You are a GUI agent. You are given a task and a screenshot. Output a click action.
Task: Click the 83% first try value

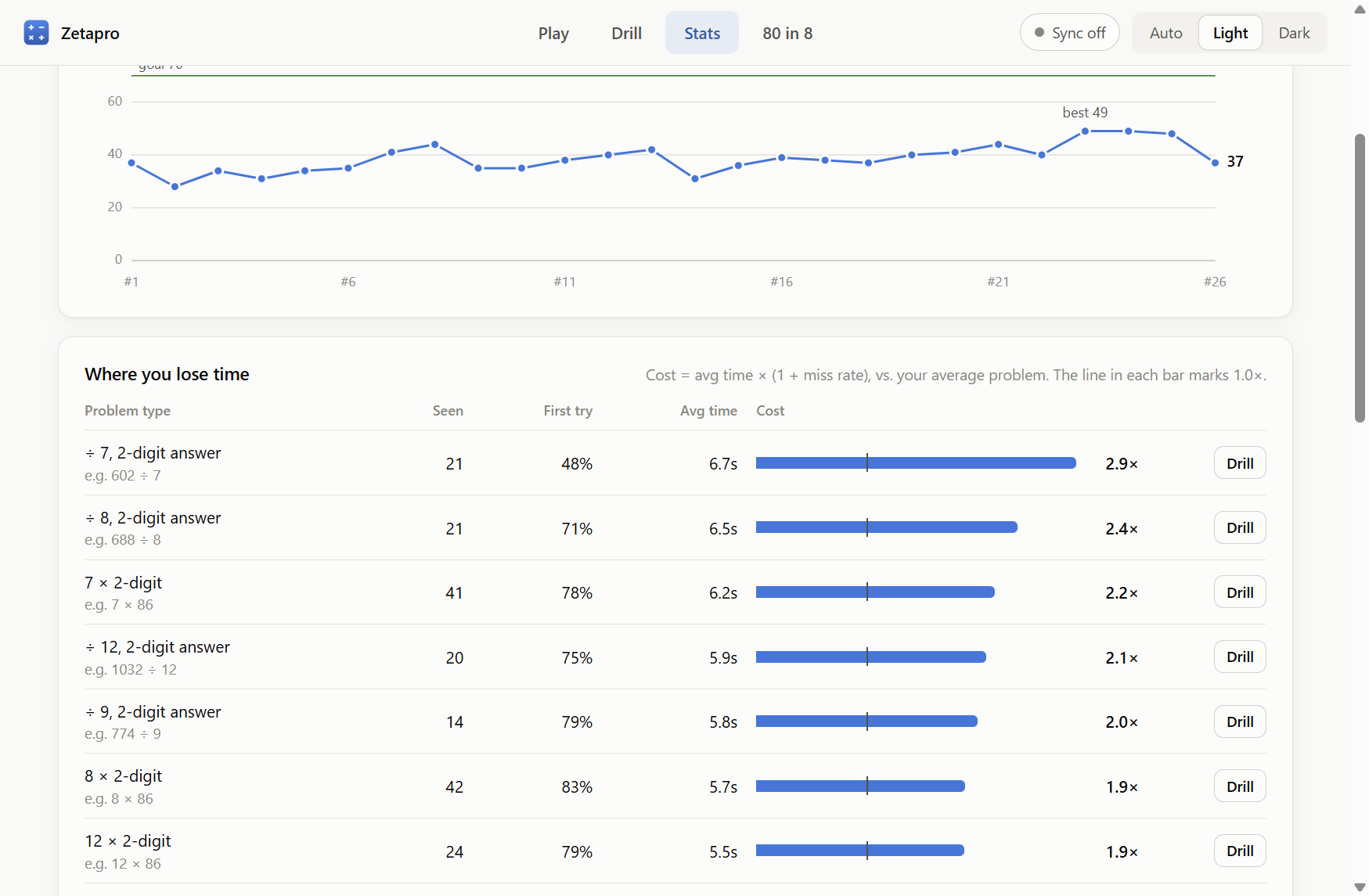pyautogui.click(x=577, y=787)
